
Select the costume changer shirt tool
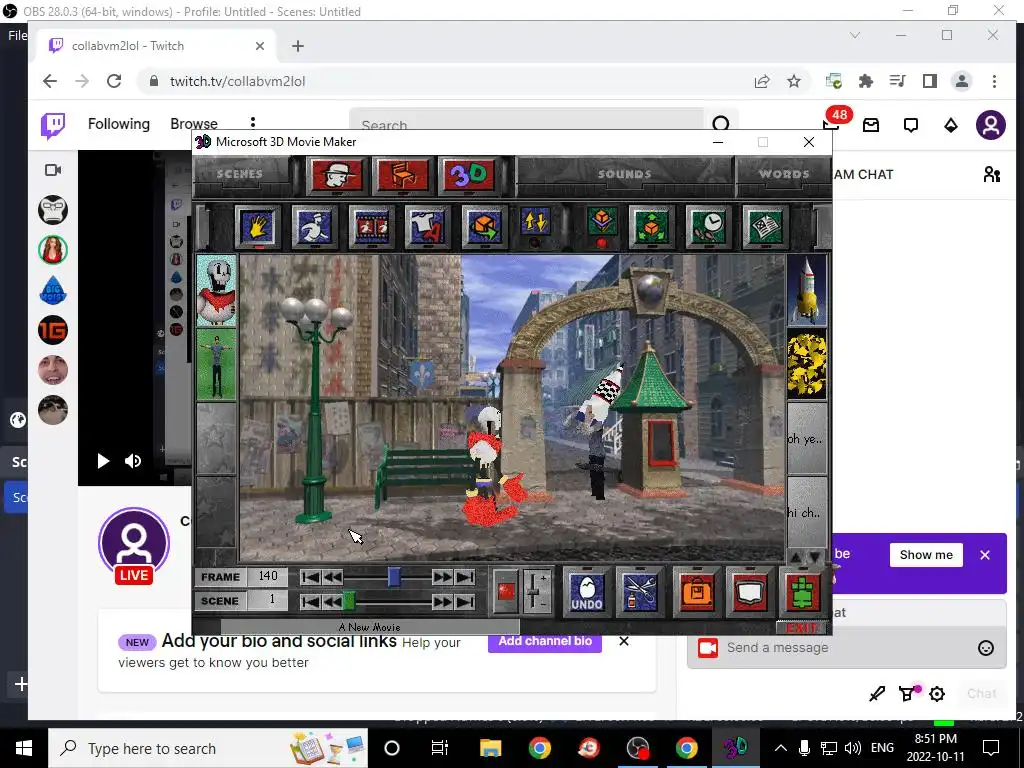pyautogui.click(x=428, y=227)
